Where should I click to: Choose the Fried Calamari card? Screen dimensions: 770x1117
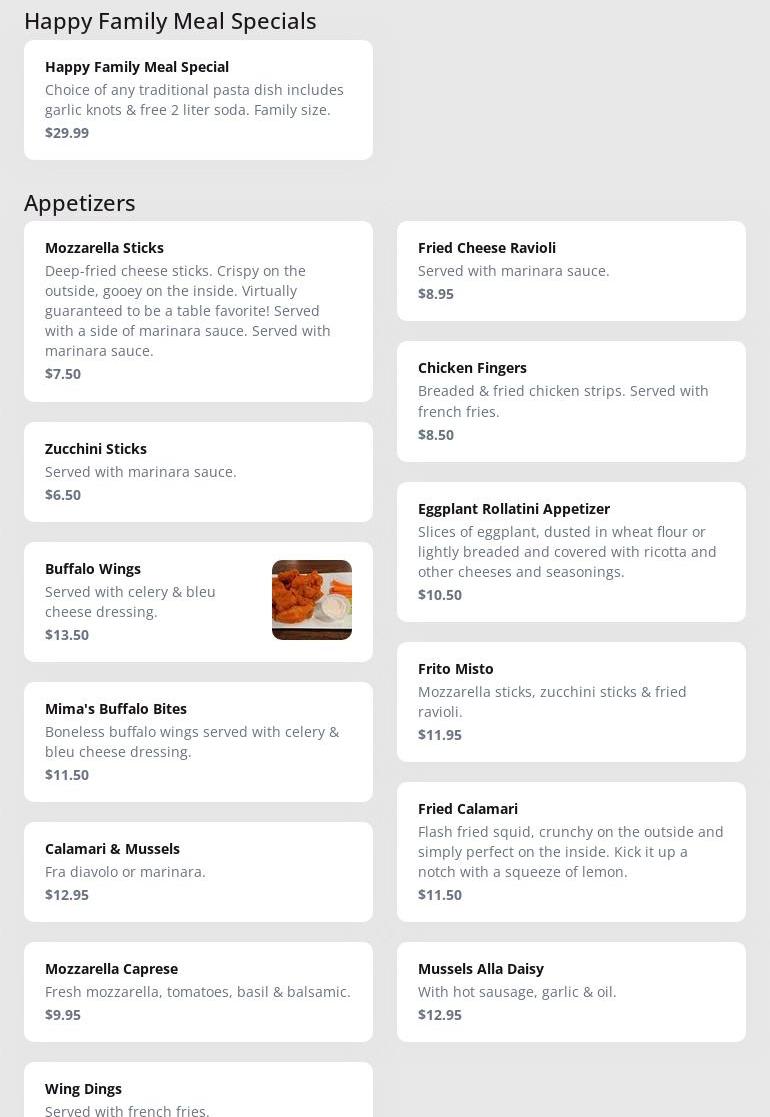click(571, 851)
